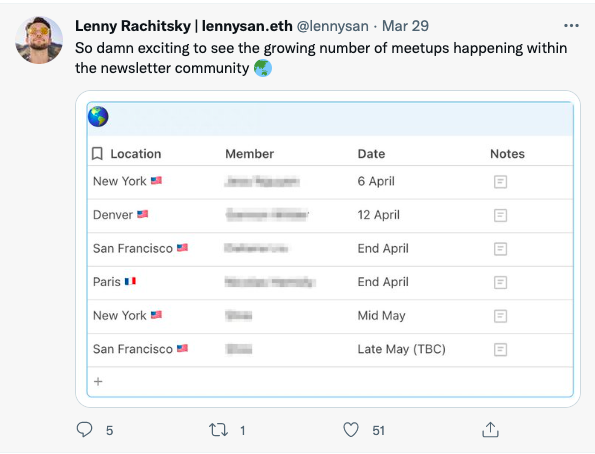The height and width of the screenshot is (454, 595).
Task: Click Lenny Rachitsky's profile avatar
Action: pos(39,40)
